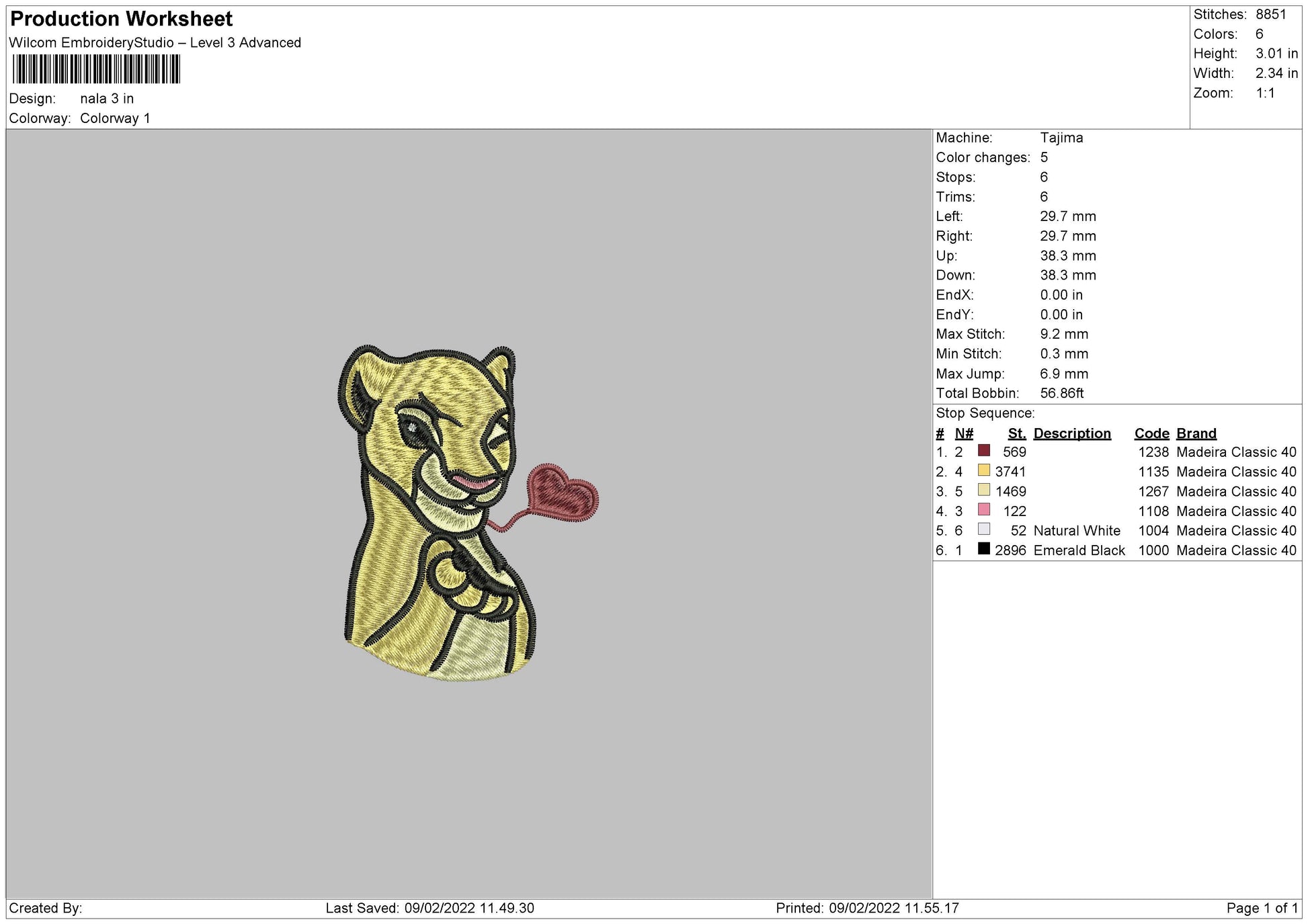The height and width of the screenshot is (924, 1308).
Task: Click the Brand column header
Action: point(1196,433)
